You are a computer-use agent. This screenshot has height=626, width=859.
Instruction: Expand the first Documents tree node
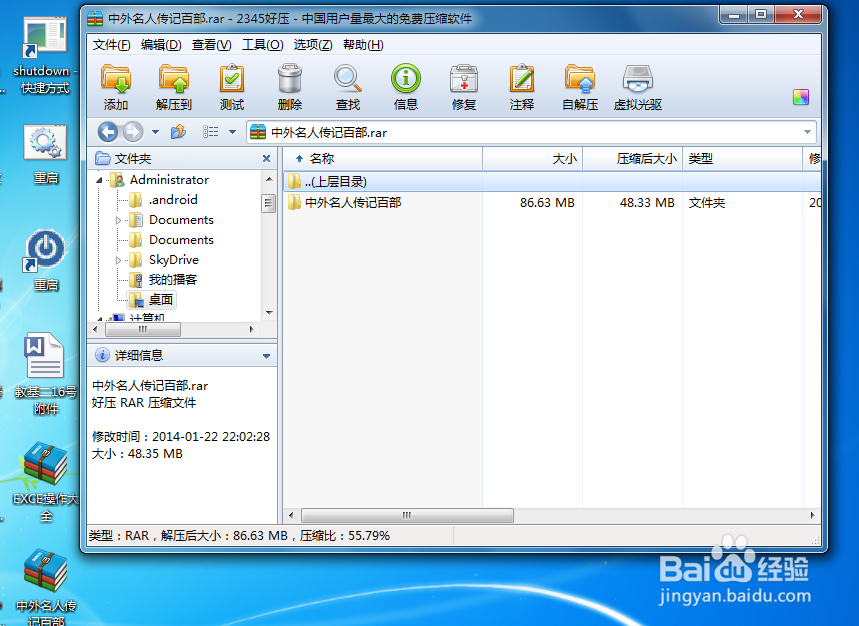click(x=118, y=220)
